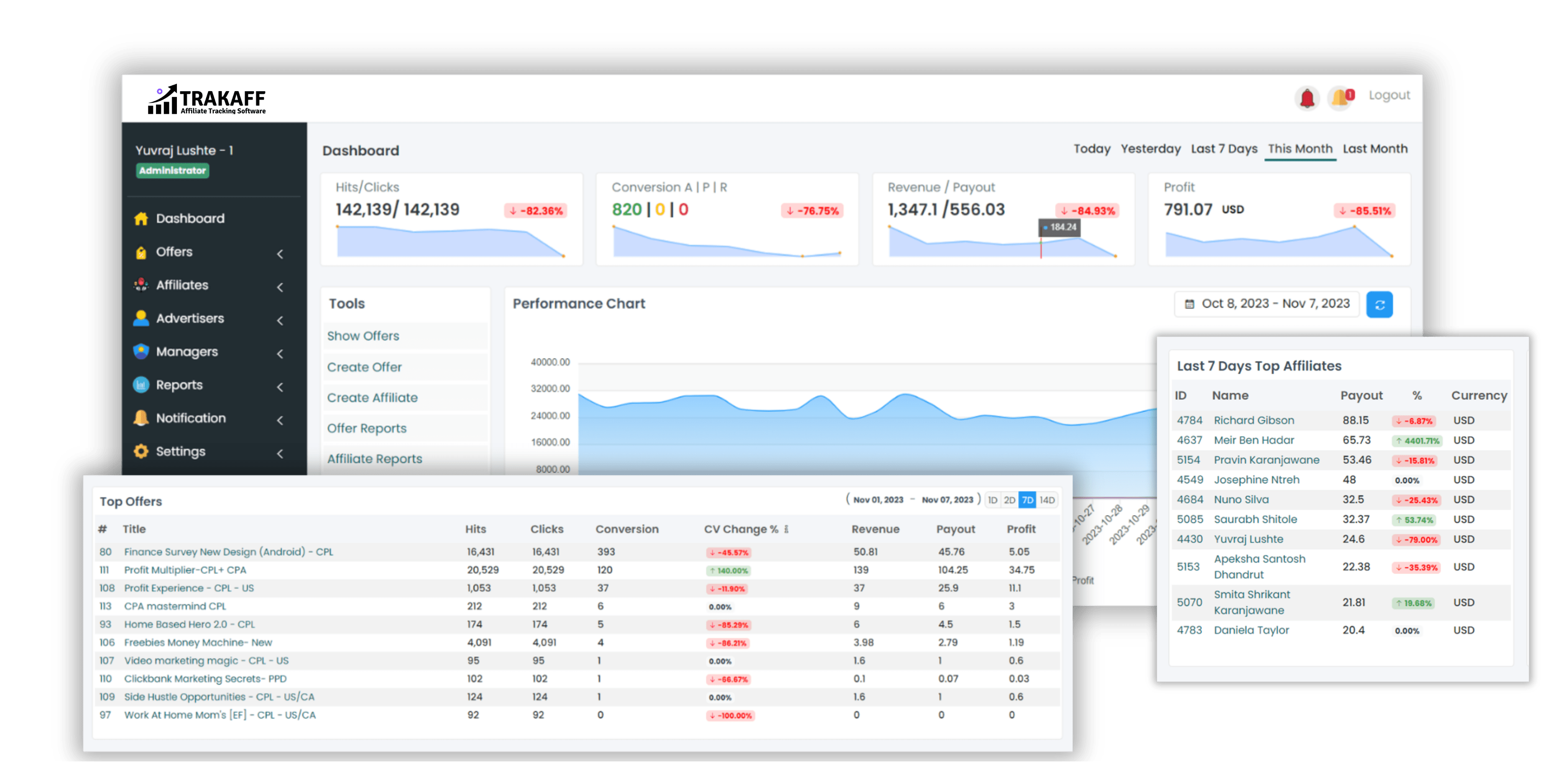
Task: Click the Settings gear icon
Action: pos(142,451)
